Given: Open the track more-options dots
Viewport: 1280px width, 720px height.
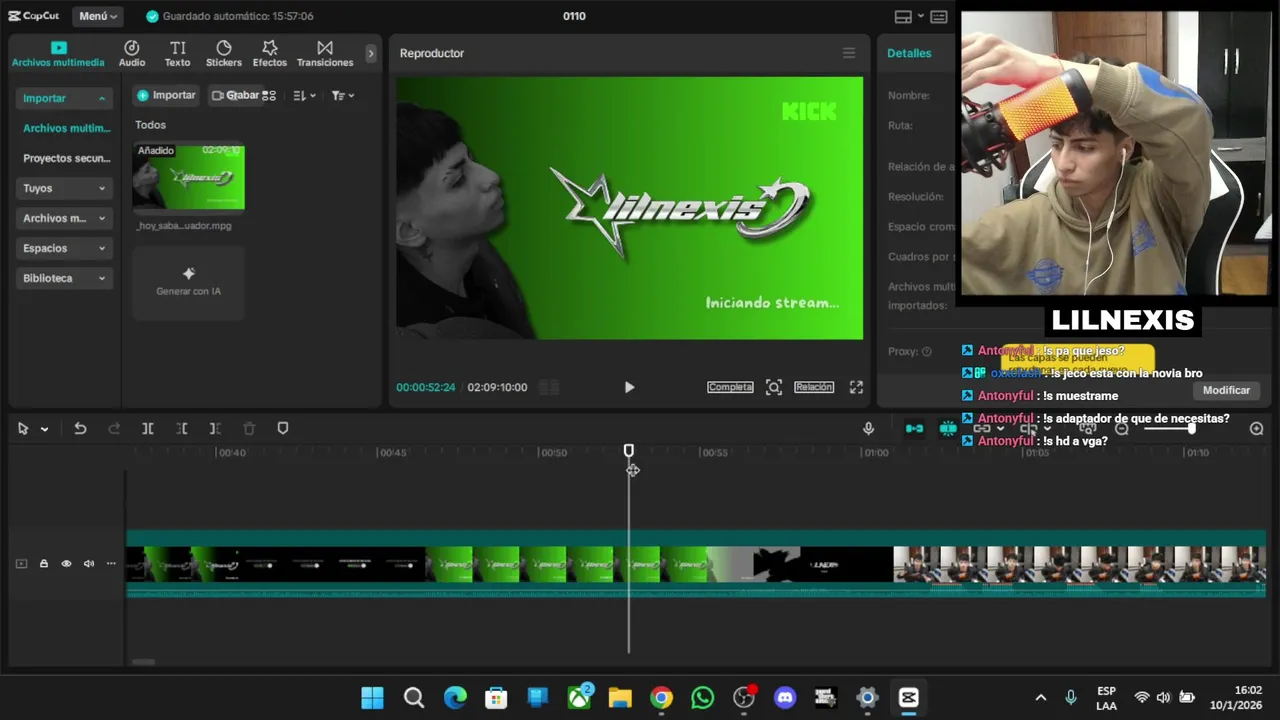Looking at the screenshot, I should tap(111, 564).
